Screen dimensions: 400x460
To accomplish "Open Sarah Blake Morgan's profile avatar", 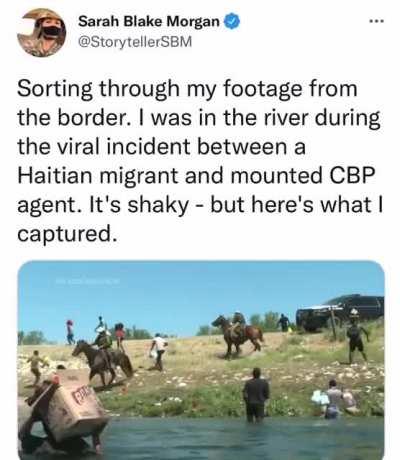I will [x=42, y=32].
